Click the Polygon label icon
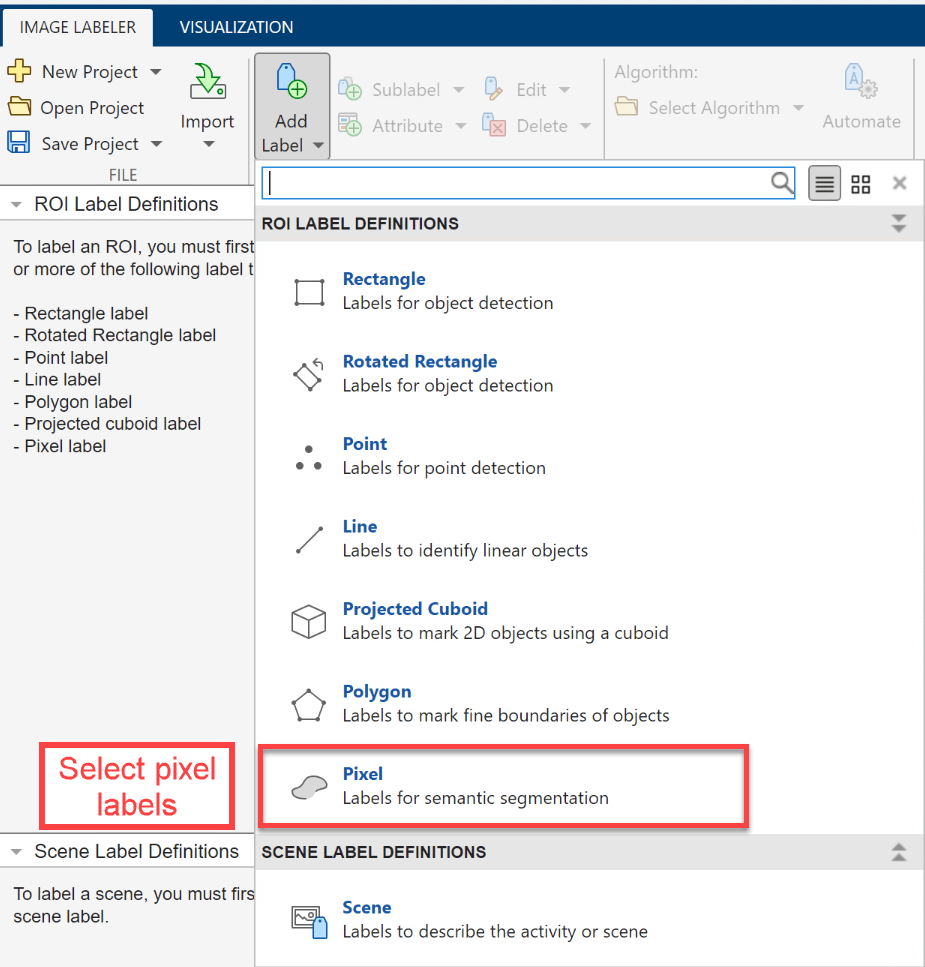 [308, 704]
